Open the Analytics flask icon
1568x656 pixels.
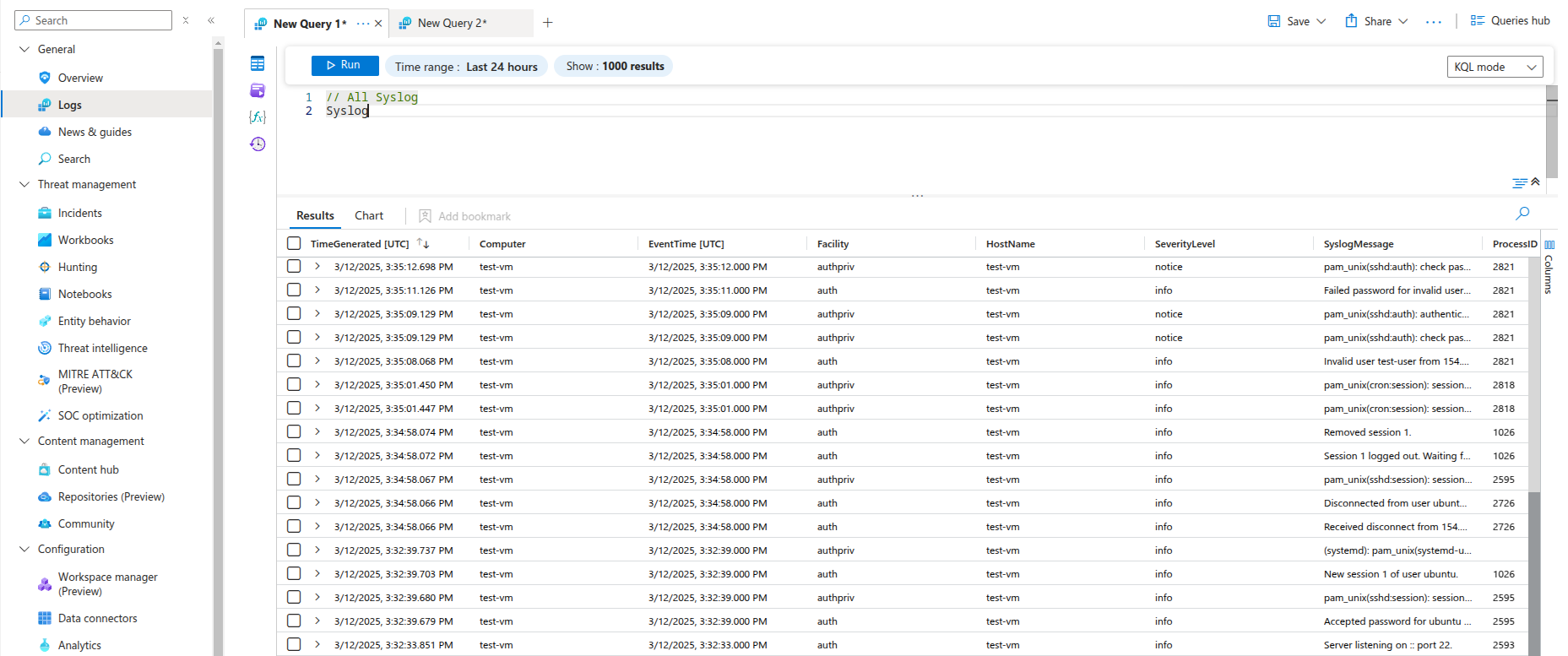point(45,645)
